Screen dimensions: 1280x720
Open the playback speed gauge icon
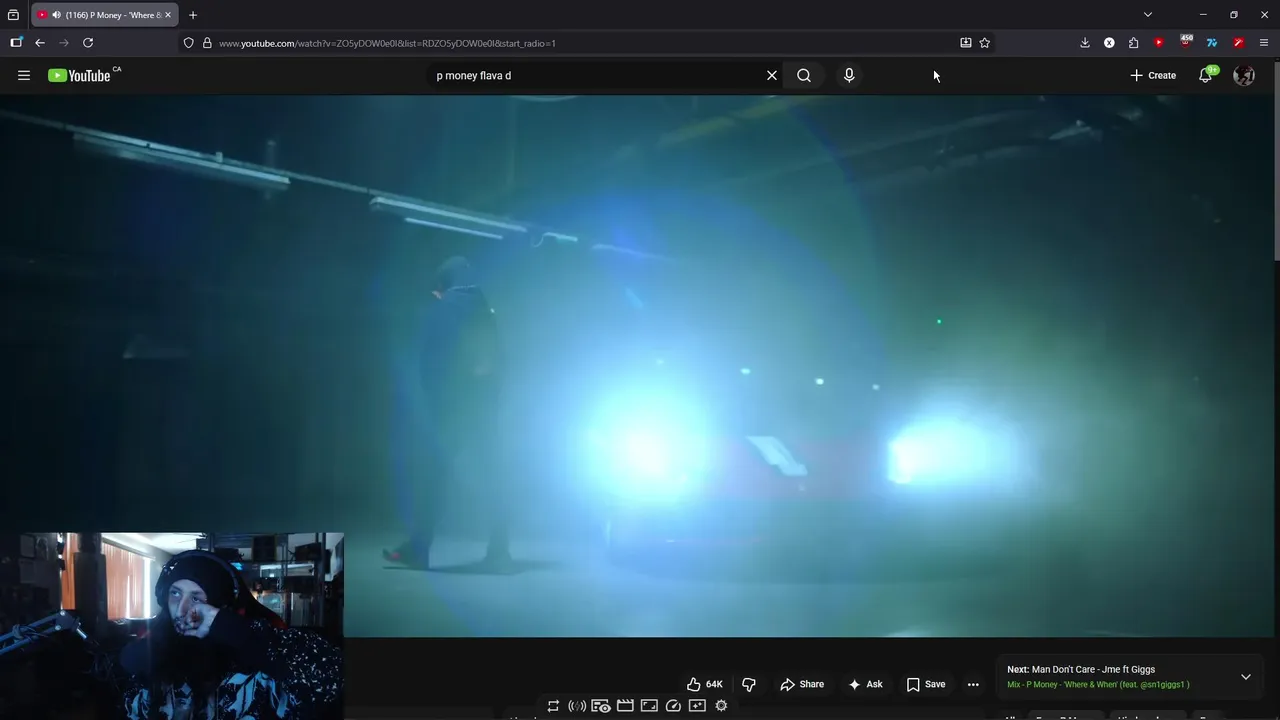[673, 706]
